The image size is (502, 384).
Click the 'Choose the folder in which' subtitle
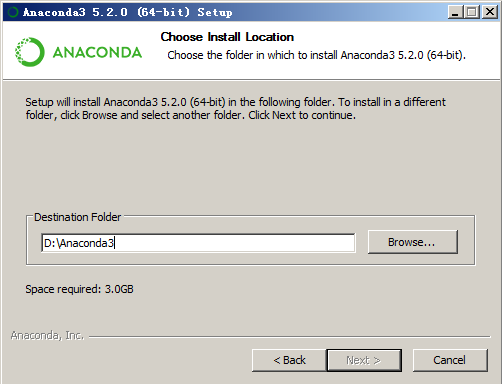pyautogui.click(x=316, y=55)
